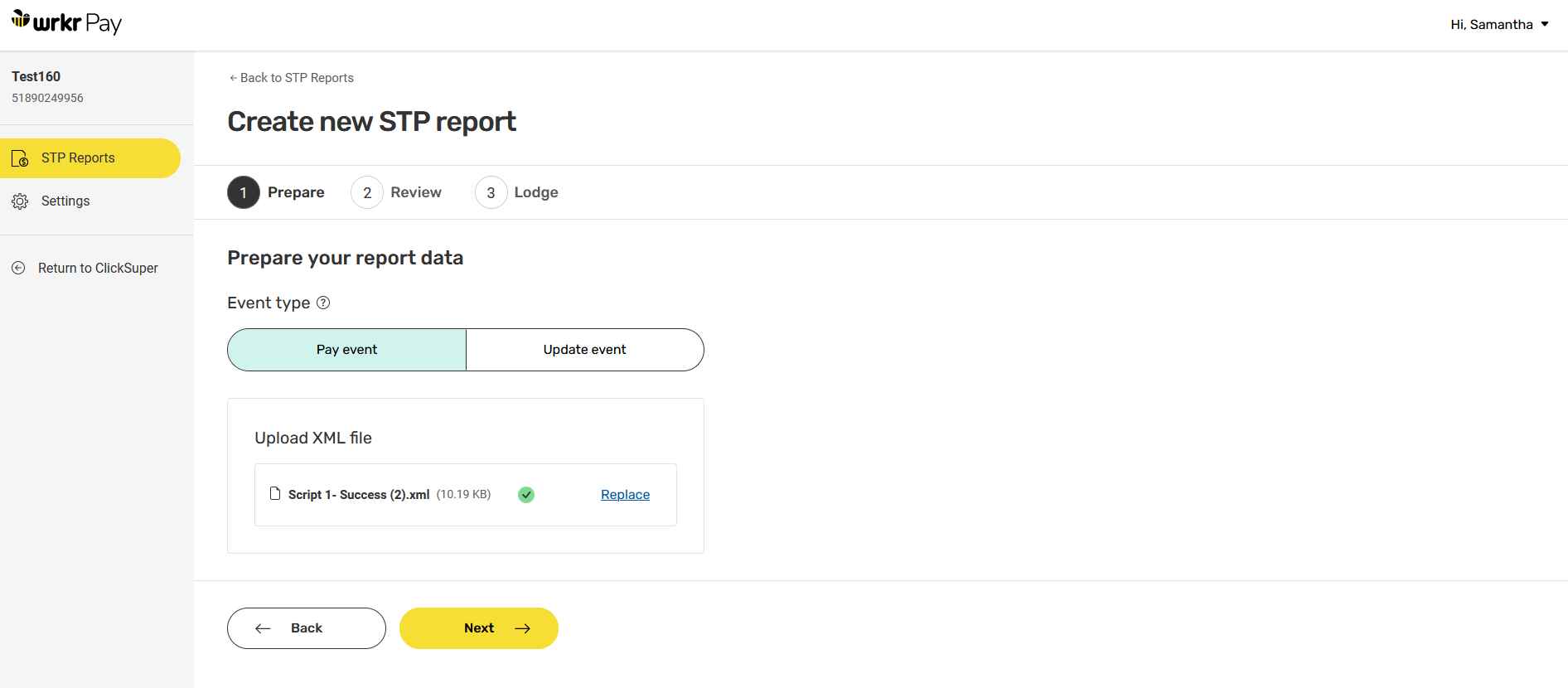Go to the Lodge step label
Image resolution: width=1568 pixels, height=688 pixels.
click(x=536, y=192)
